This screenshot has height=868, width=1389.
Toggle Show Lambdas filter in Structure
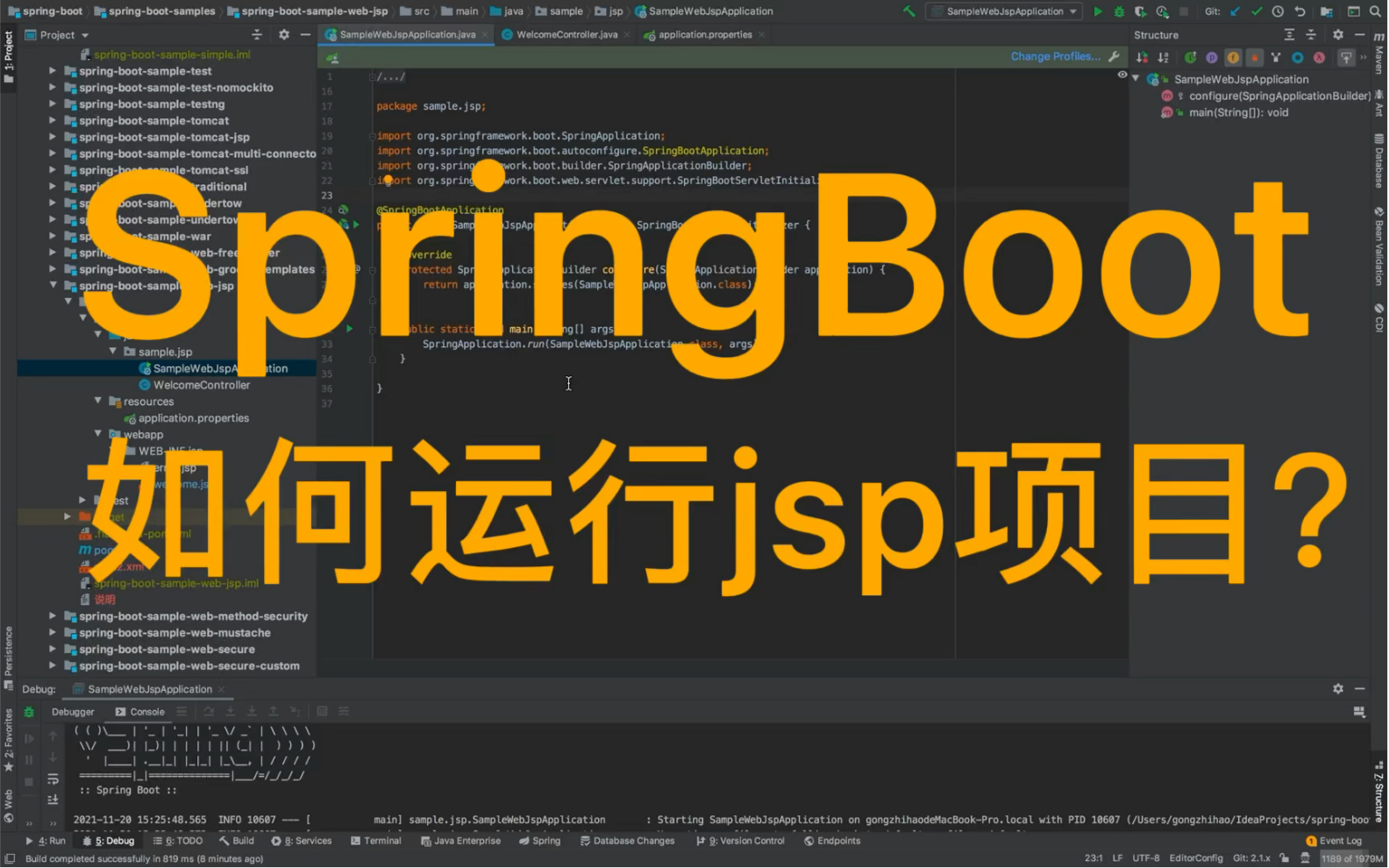(x=1319, y=57)
